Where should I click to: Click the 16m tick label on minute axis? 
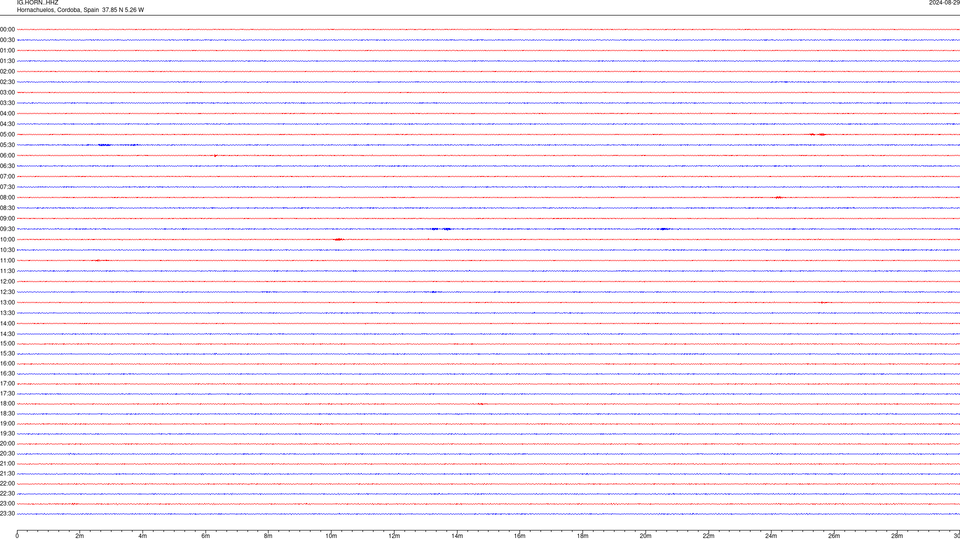coord(520,536)
